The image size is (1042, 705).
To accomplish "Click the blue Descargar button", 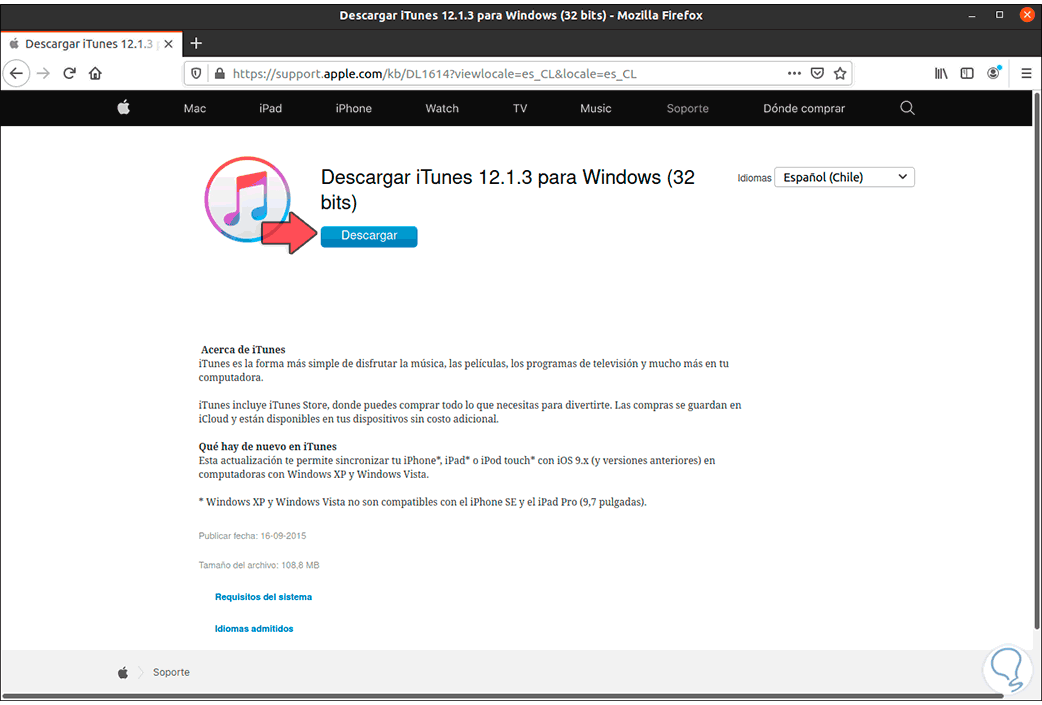I will tap(369, 236).
